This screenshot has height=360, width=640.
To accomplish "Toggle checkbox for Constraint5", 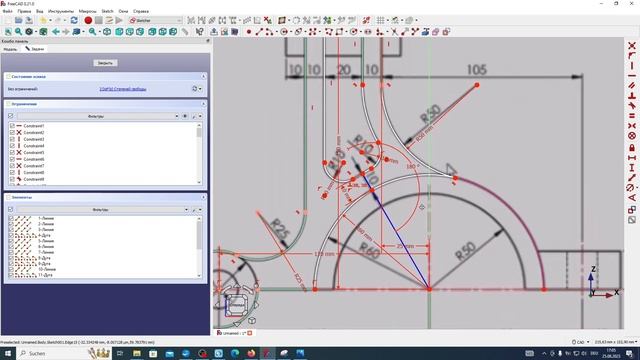I will click(12, 152).
